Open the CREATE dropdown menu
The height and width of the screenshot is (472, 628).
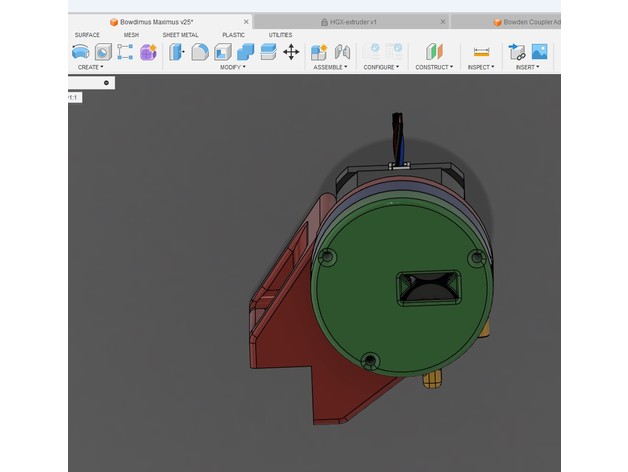(90, 67)
